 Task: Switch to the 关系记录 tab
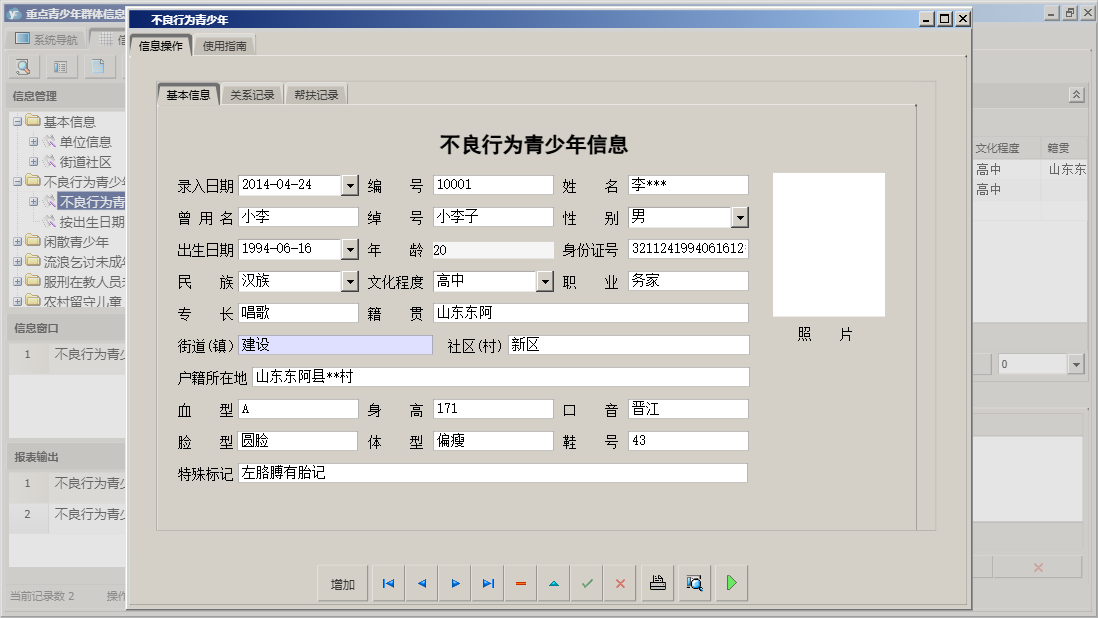(x=252, y=96)
